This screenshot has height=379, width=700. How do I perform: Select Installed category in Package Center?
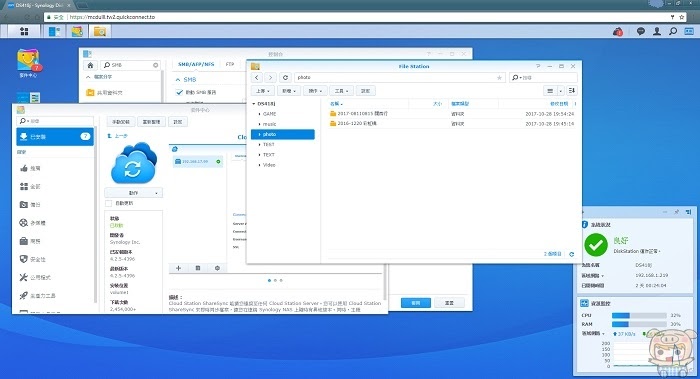55,137
